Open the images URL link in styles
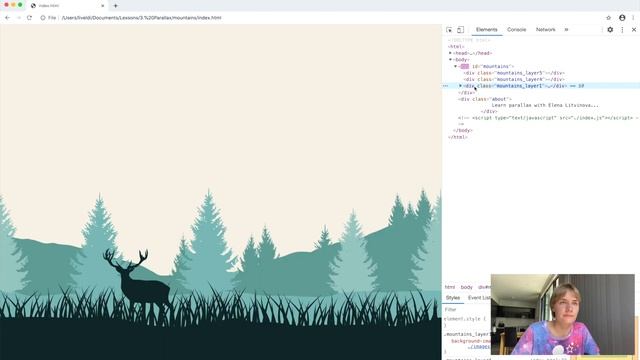 479,347
